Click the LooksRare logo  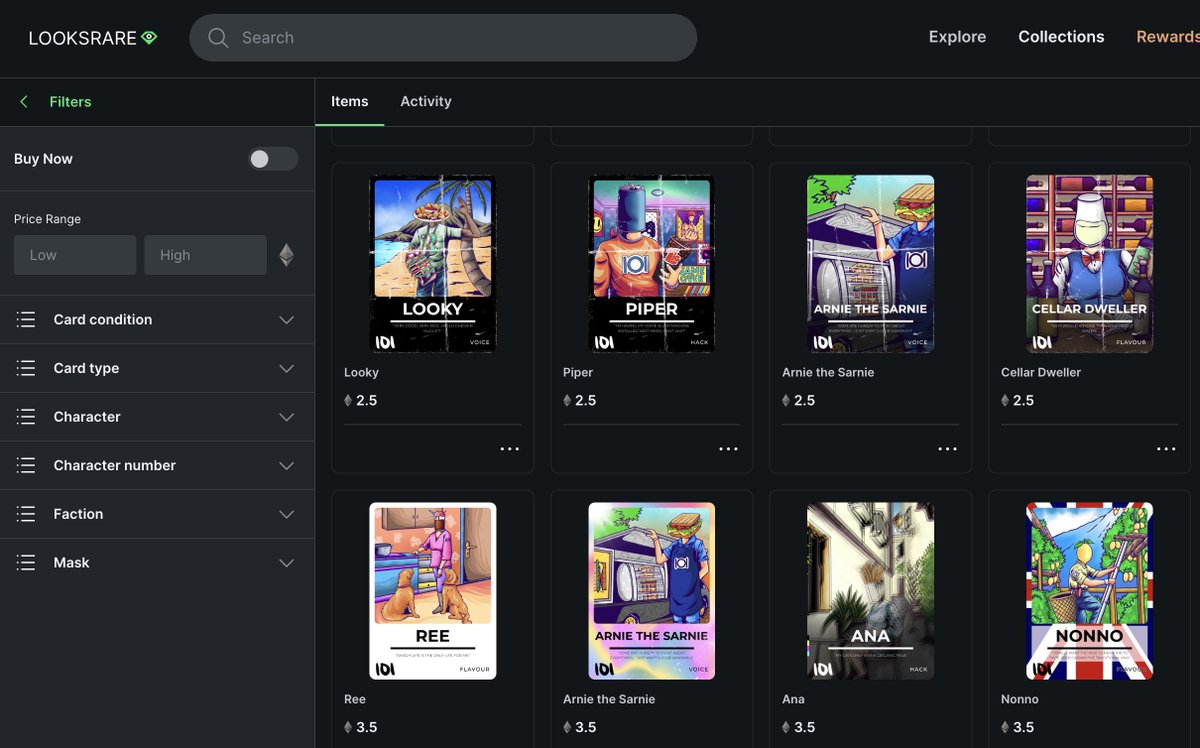(x=93, y=38)
